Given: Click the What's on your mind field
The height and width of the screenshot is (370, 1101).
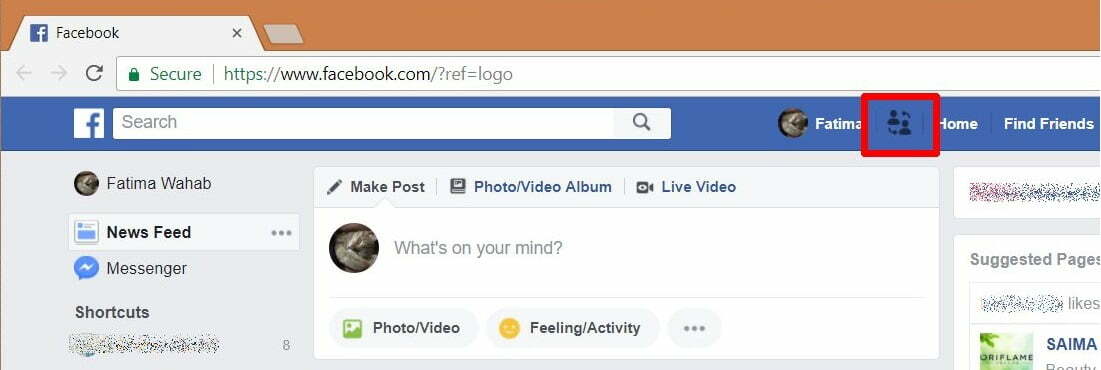Looking at the screenshot, I should click(477, 248).
